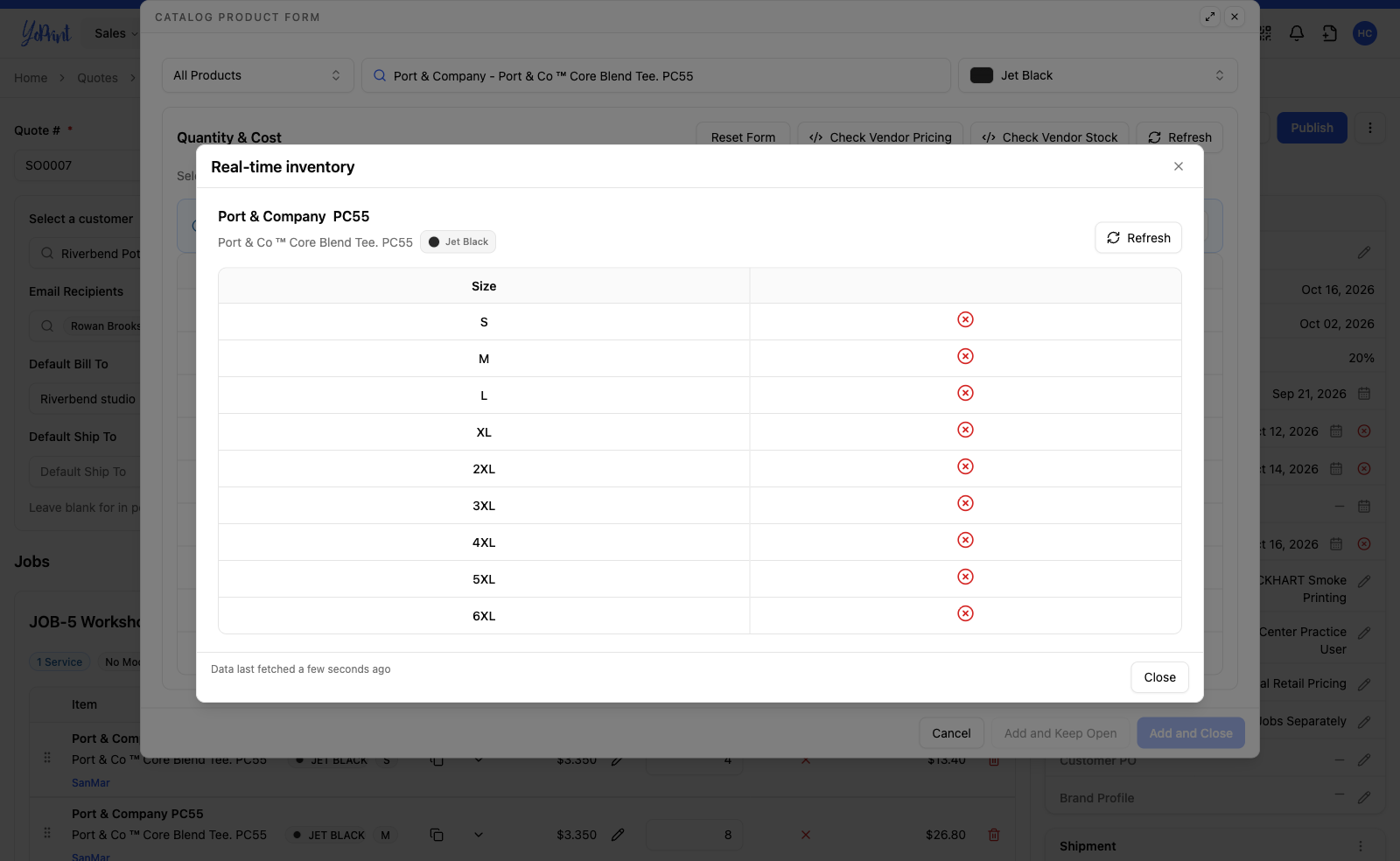
Task: Open the All Products dropdown
Action: 258,75
